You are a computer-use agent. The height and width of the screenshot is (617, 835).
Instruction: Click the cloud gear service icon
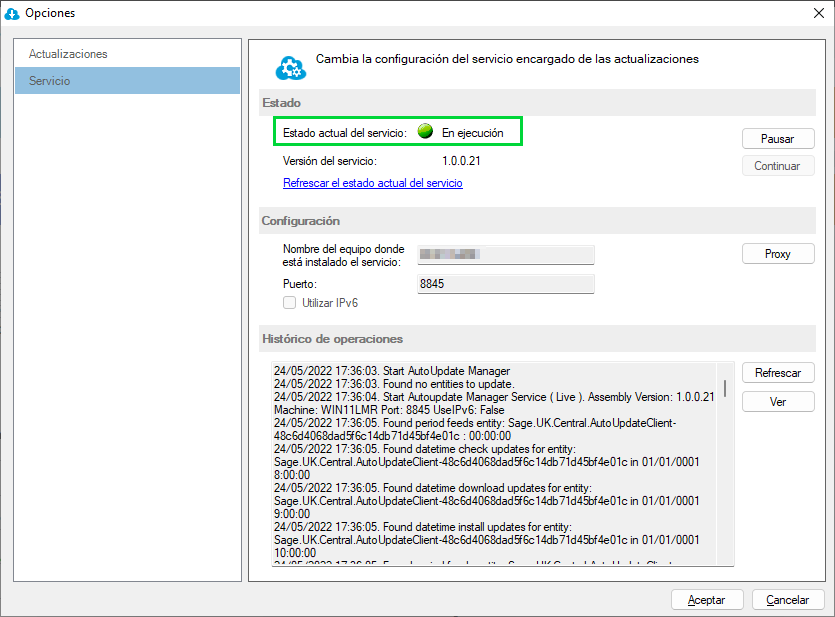[291, 68]
